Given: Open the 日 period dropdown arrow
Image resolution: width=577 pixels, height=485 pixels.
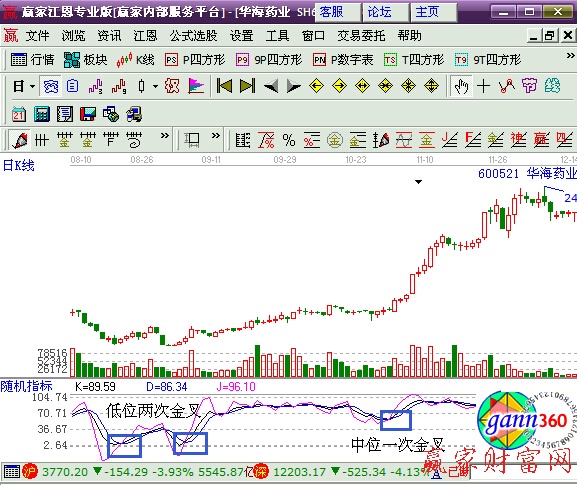Looking at the screenshot, I should click(32, 87).
